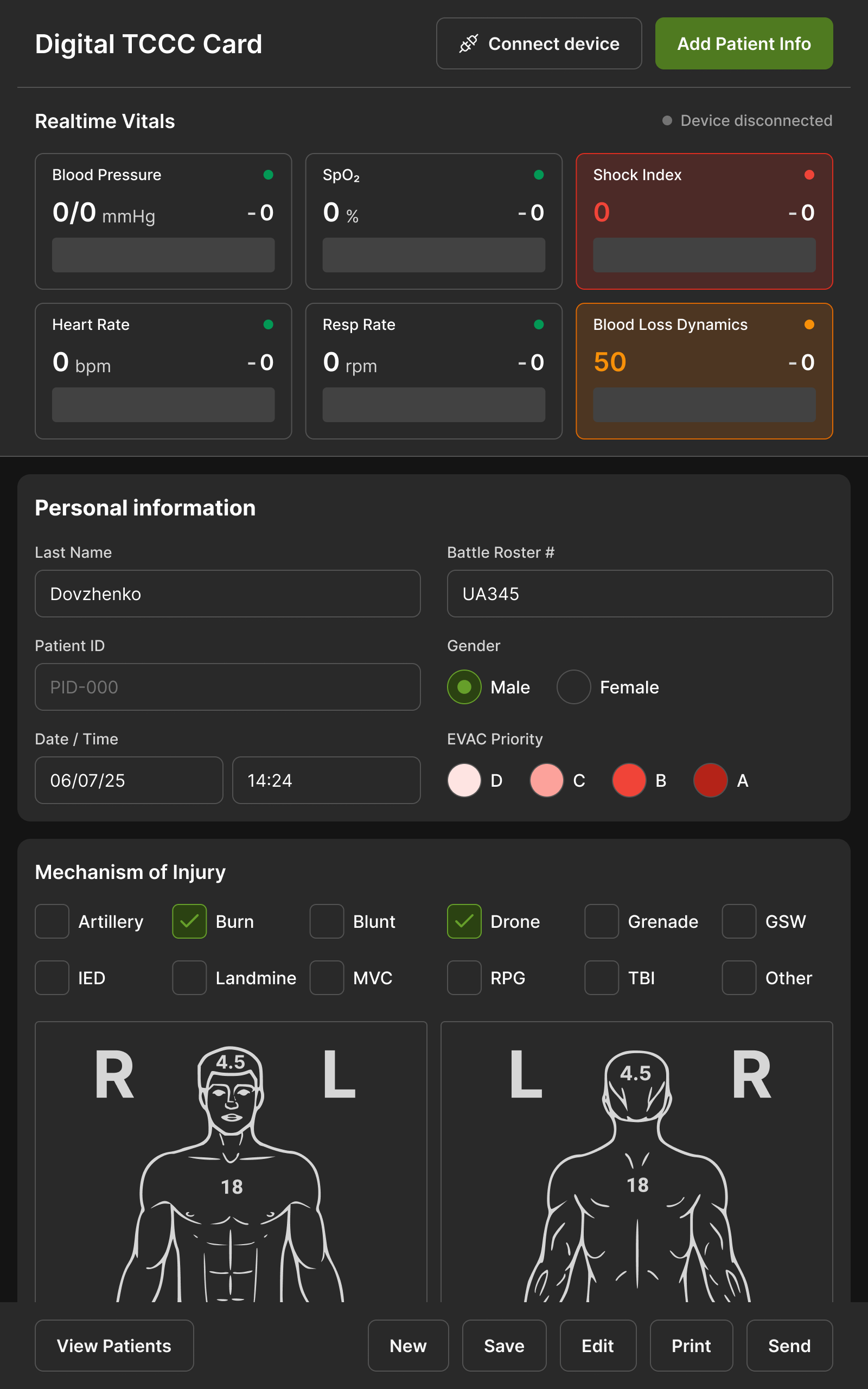Choose EVAC priority C swatch
Image resolution: width=868 pixels, height=1389 pixels.
click(546, 780)
